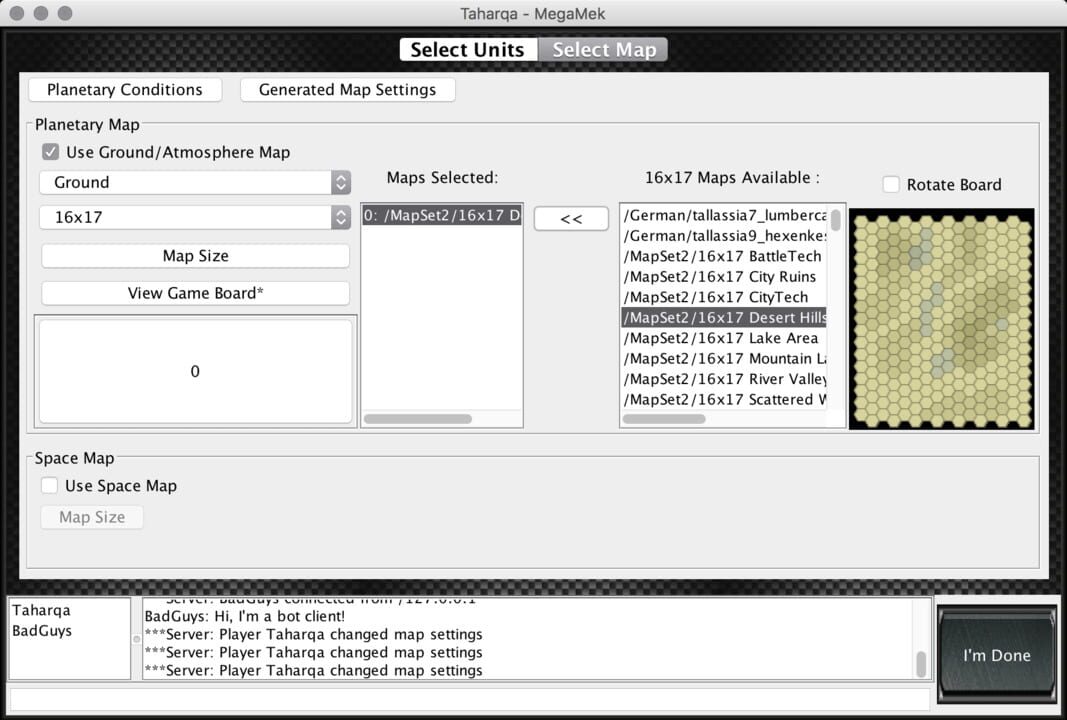This screenshot has width=1067, height=720.
Task: Open the Planetary Conditions dialog
Action: point(124,89)
